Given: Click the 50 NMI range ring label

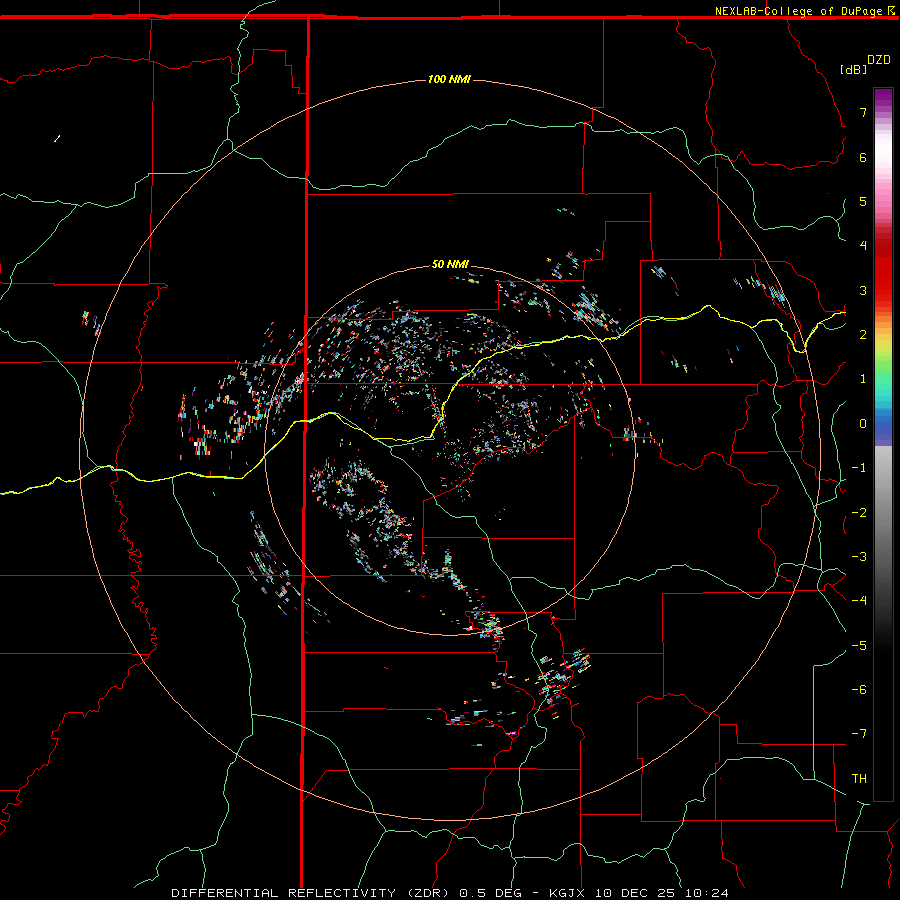Looking at the screenshot, I should pyautogui.click(x=450, y=264).
